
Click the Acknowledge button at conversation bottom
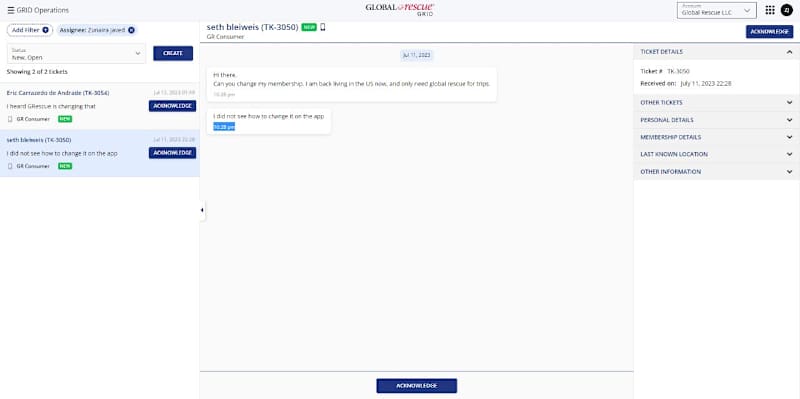pyautogui.click(x=416, y=386)
